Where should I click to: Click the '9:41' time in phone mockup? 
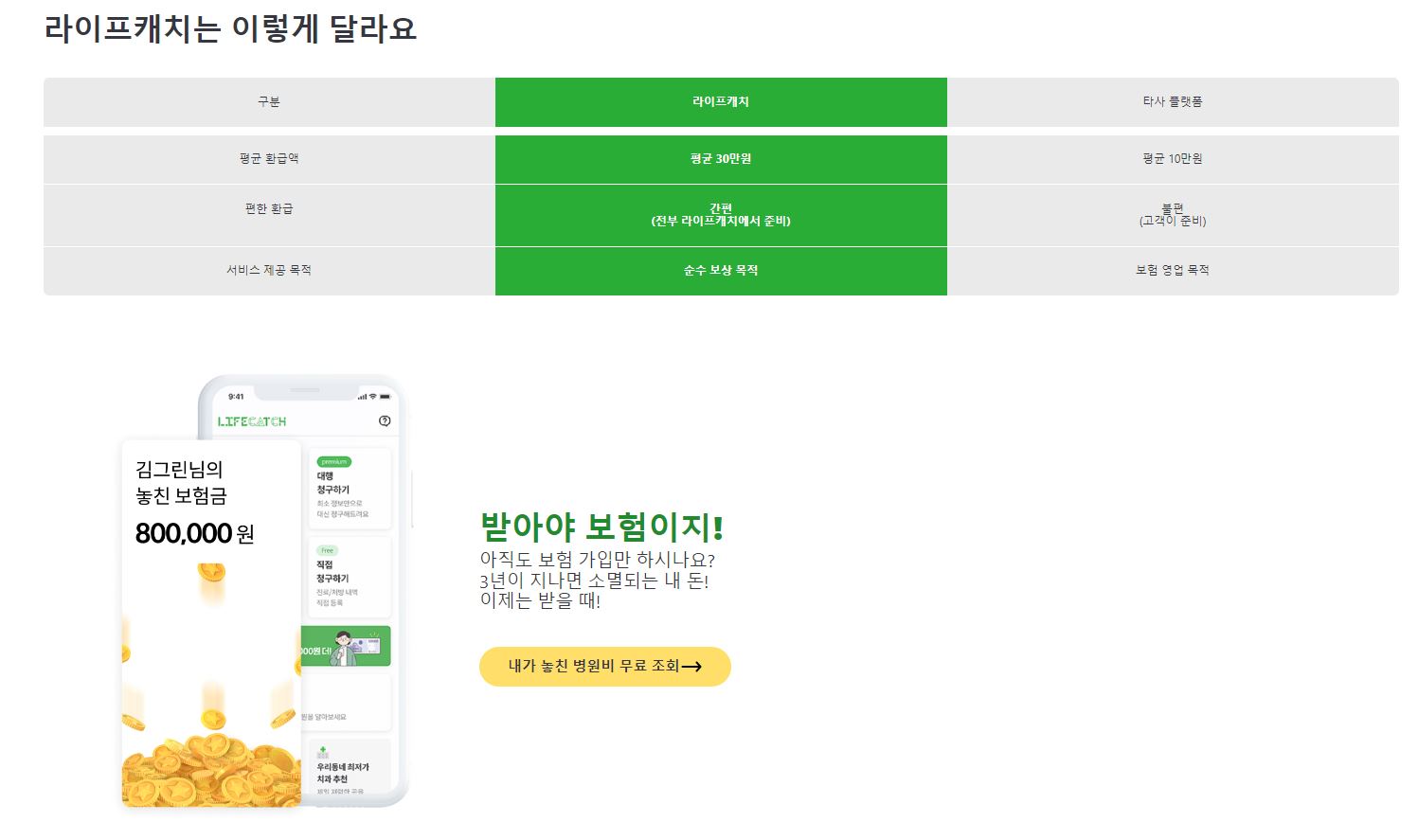tap(236, 397)
